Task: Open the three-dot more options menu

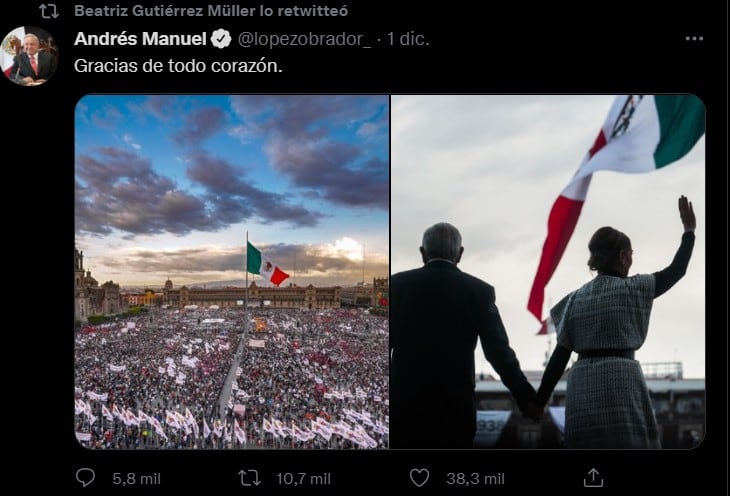Action: coord(694,39)
